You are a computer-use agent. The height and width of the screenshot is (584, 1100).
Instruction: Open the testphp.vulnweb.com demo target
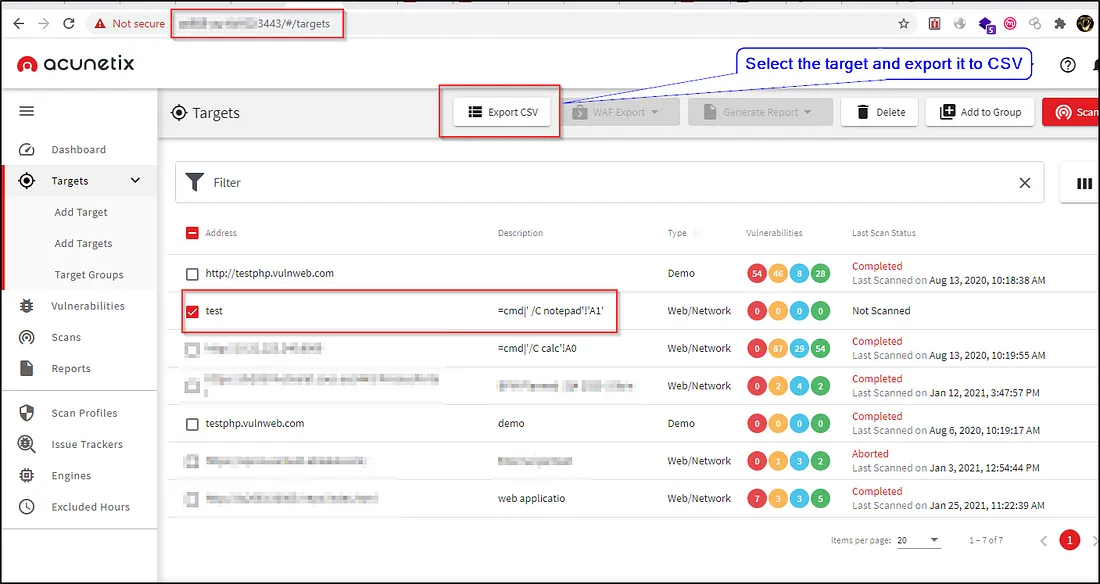coord(255,424)
